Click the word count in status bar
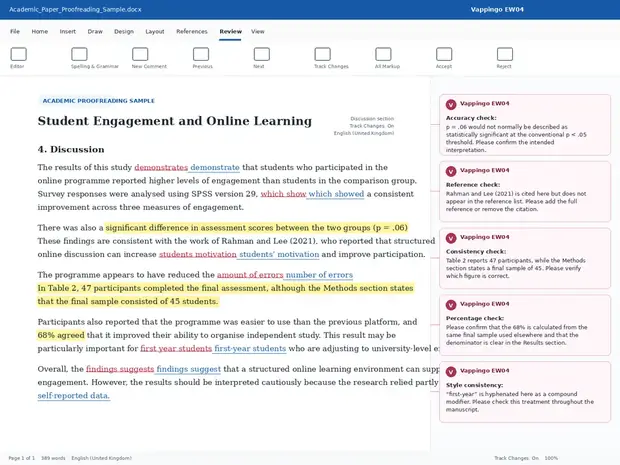The image size is (620, 465). point(53,458)
